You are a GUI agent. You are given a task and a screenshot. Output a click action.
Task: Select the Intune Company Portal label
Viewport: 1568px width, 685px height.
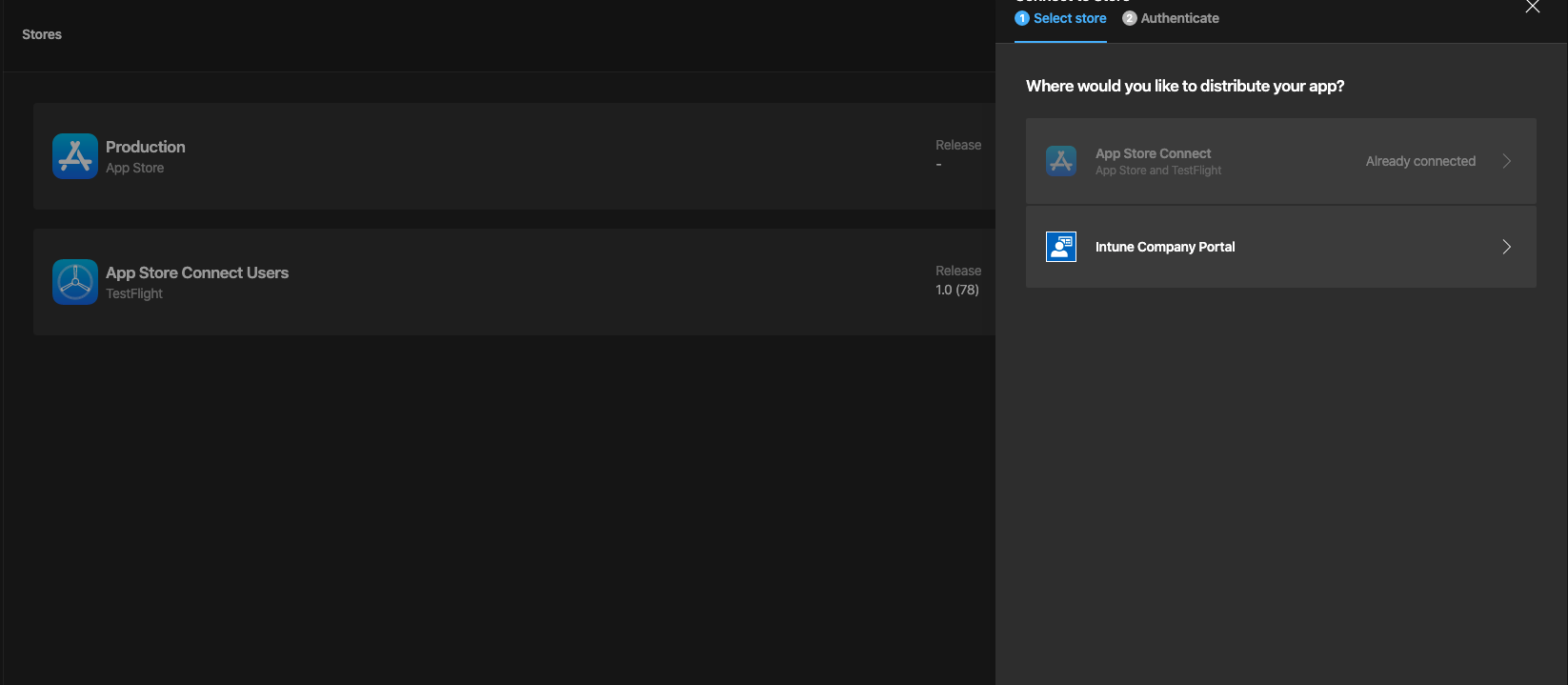pos(1165,247)
